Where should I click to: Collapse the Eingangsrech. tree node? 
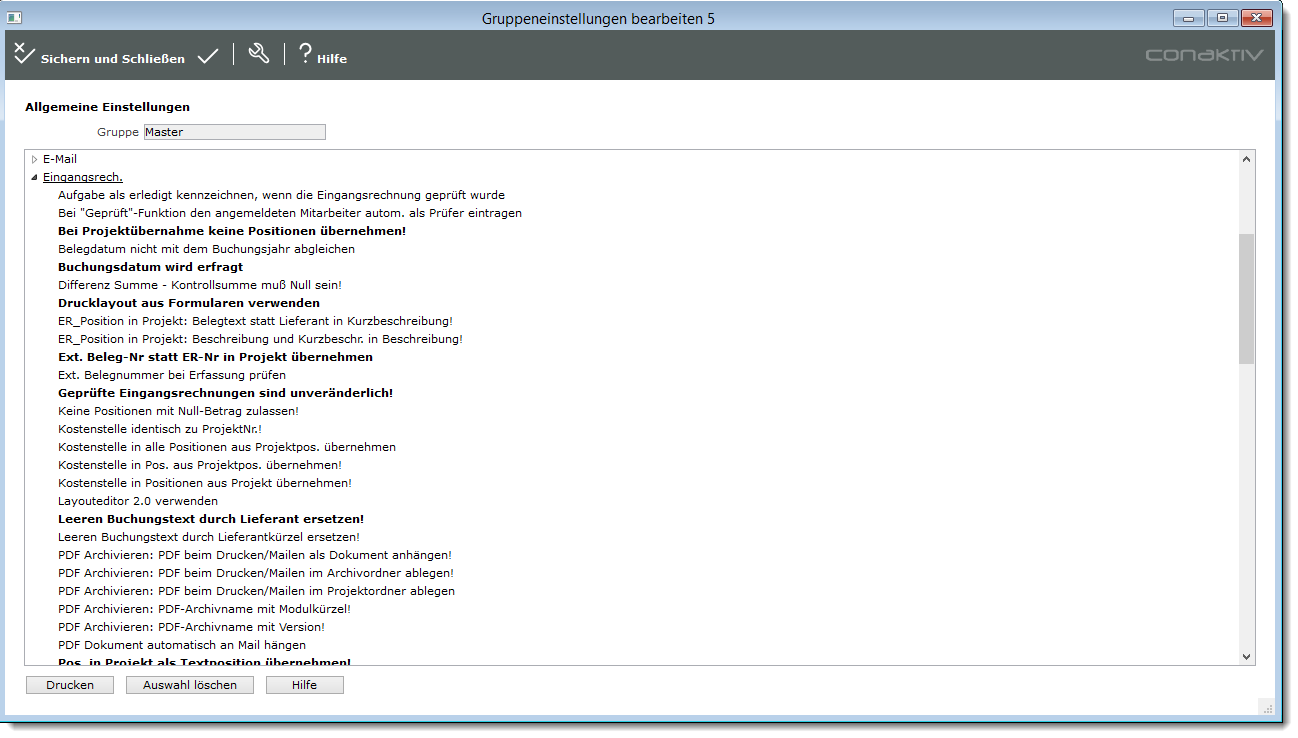pyautogui.click(x=34, y=177)
